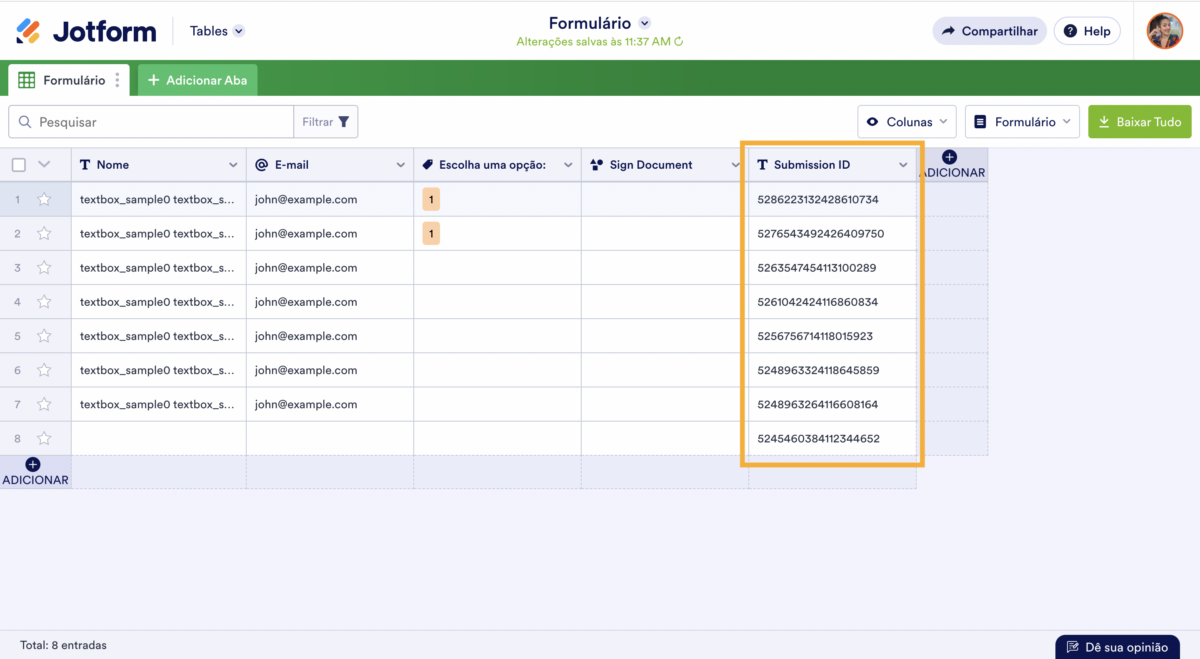Click the Adicionar Aba tab button
Viewport: 1200px width, 659px height.
click(197, 80)
